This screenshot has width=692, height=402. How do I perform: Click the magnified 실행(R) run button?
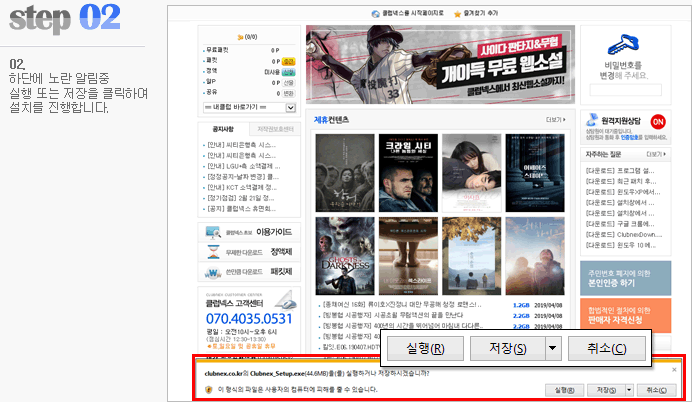click(x=425, y=349)
